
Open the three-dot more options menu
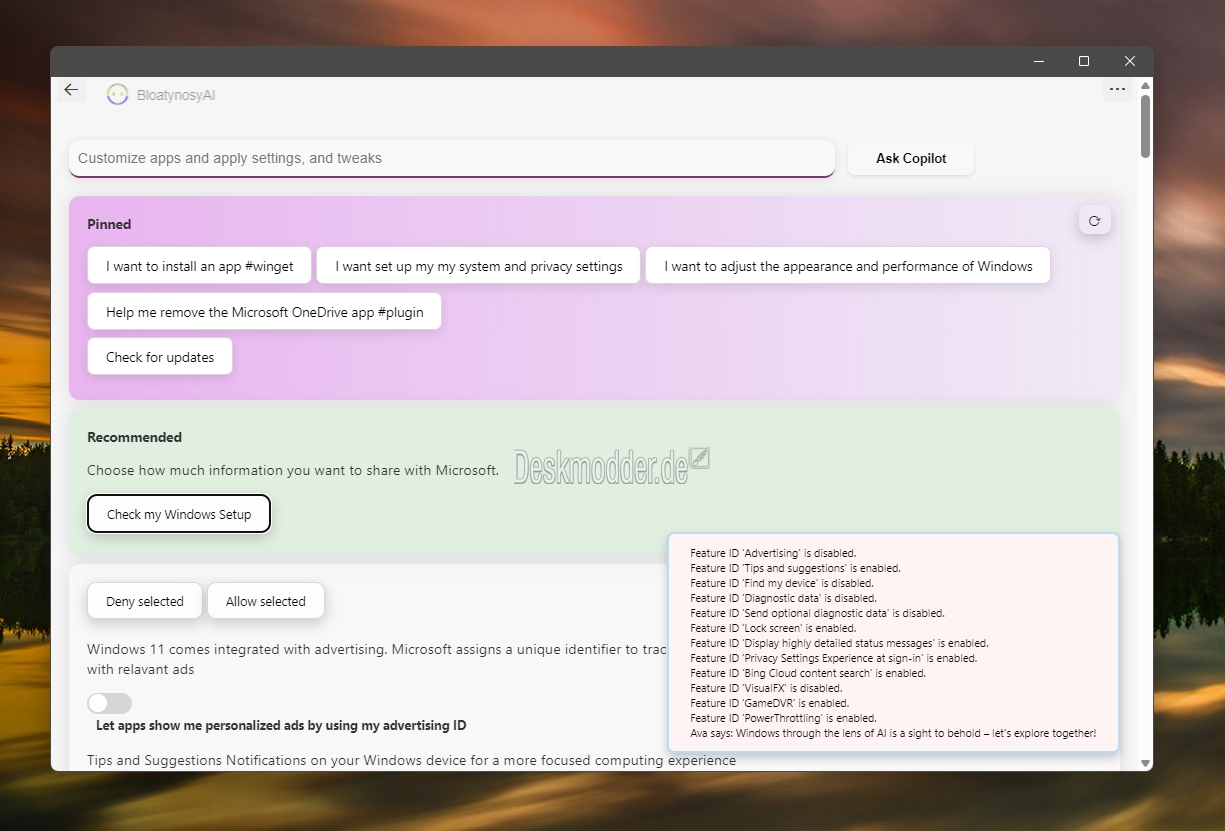(x=1117, y=90)
